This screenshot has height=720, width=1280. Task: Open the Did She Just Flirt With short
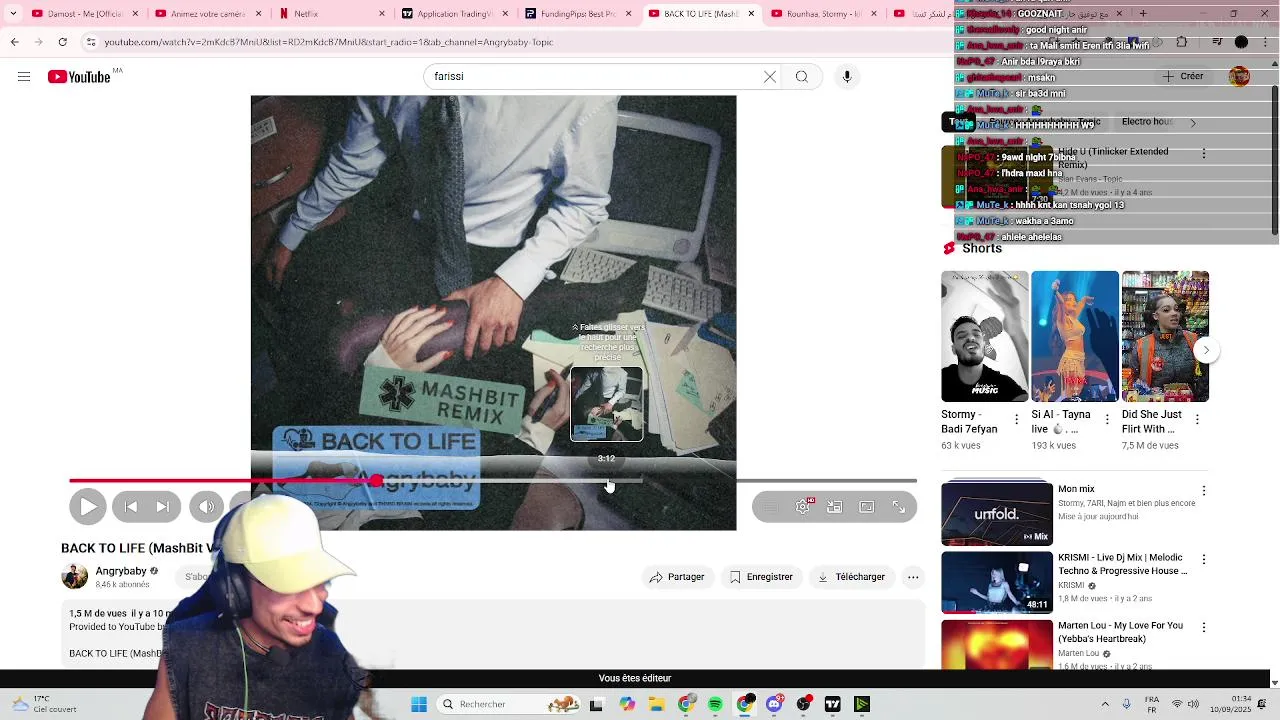point(1165,337)
